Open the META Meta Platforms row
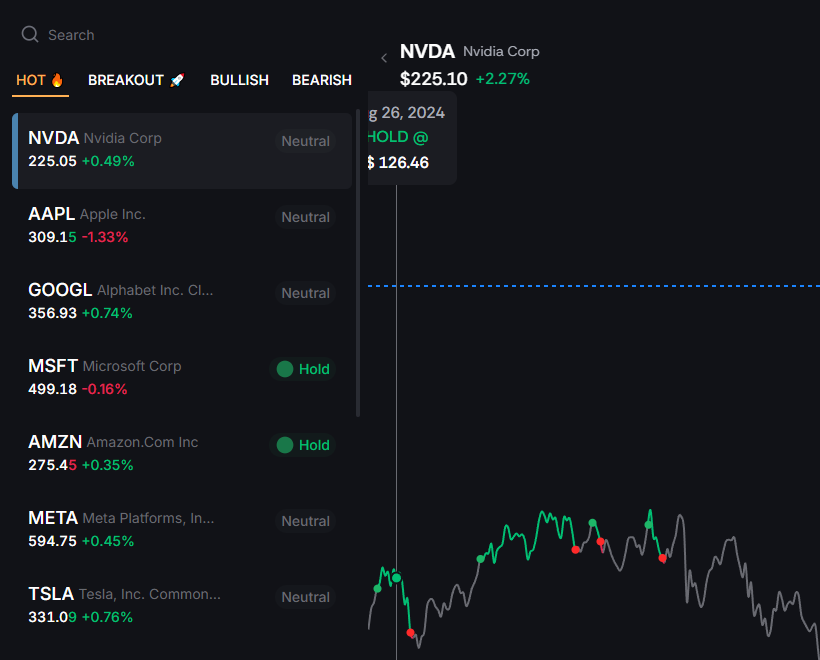Viewport: 820px width, 660px height. pos(182,529)
